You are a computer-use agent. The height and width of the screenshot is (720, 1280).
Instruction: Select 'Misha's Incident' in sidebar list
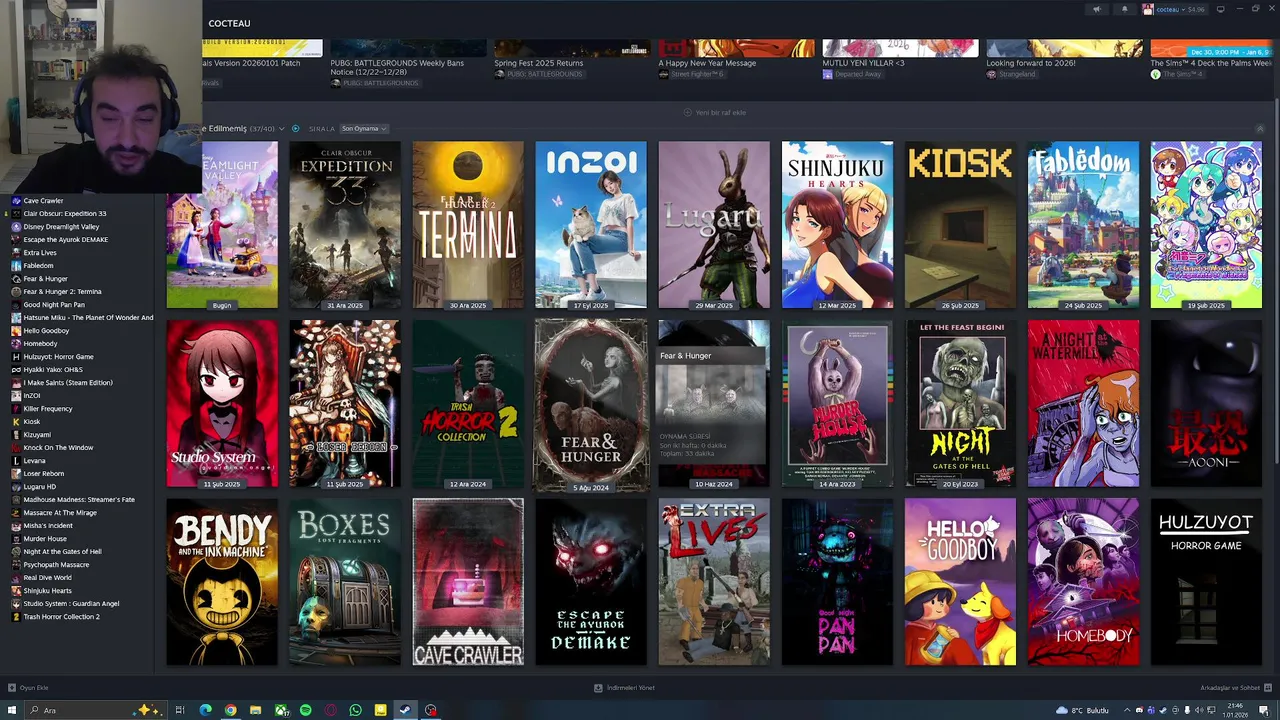click(x=48, y=526)
